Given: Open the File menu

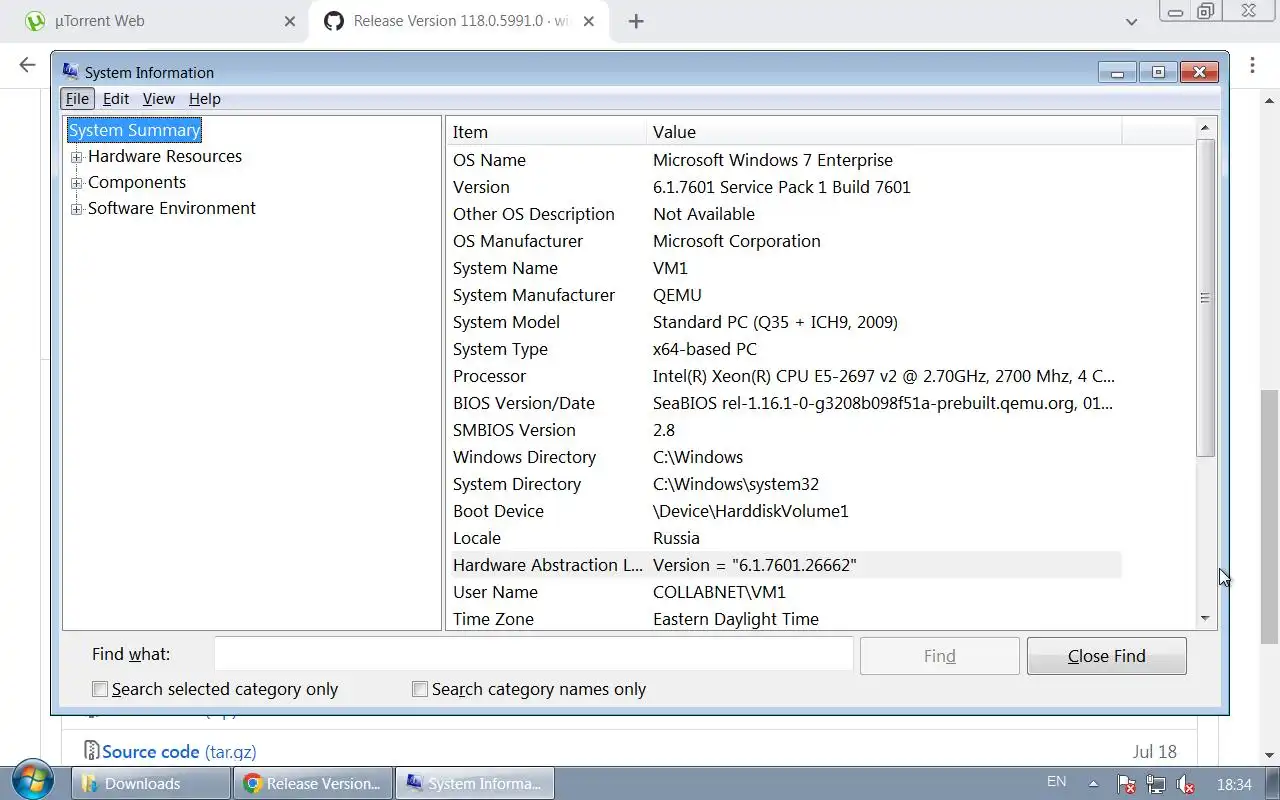Looking at the screenshot, I should tap(77, 98).
